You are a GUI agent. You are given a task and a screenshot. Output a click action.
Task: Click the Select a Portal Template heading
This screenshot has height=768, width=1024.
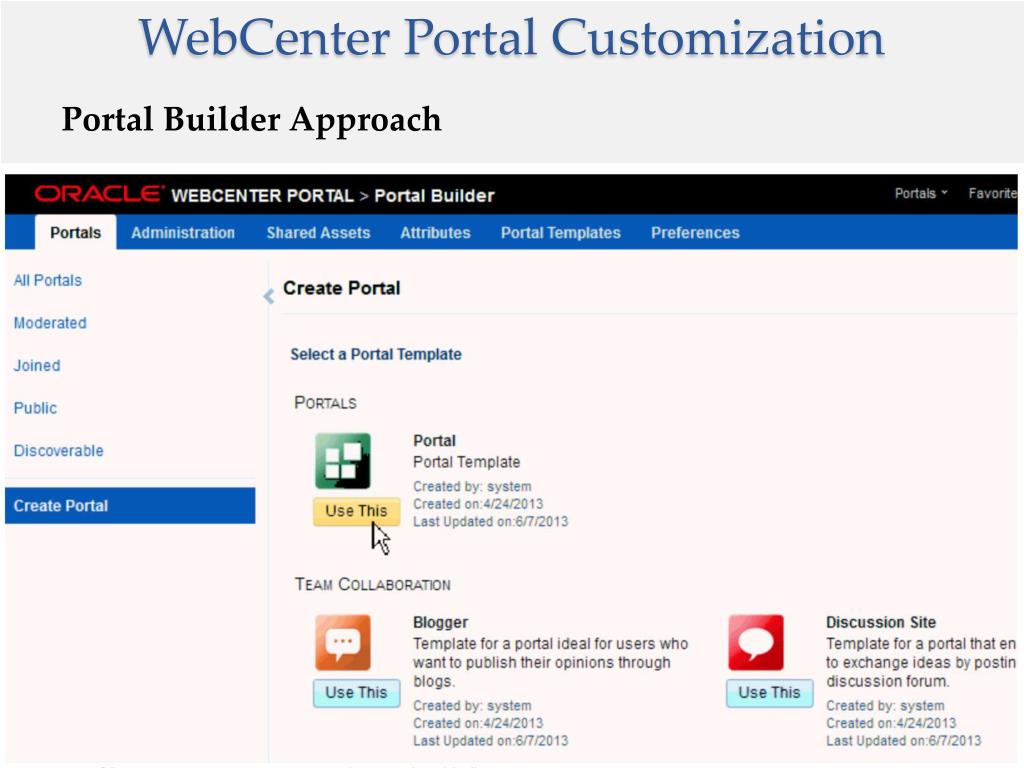[376, 354]
